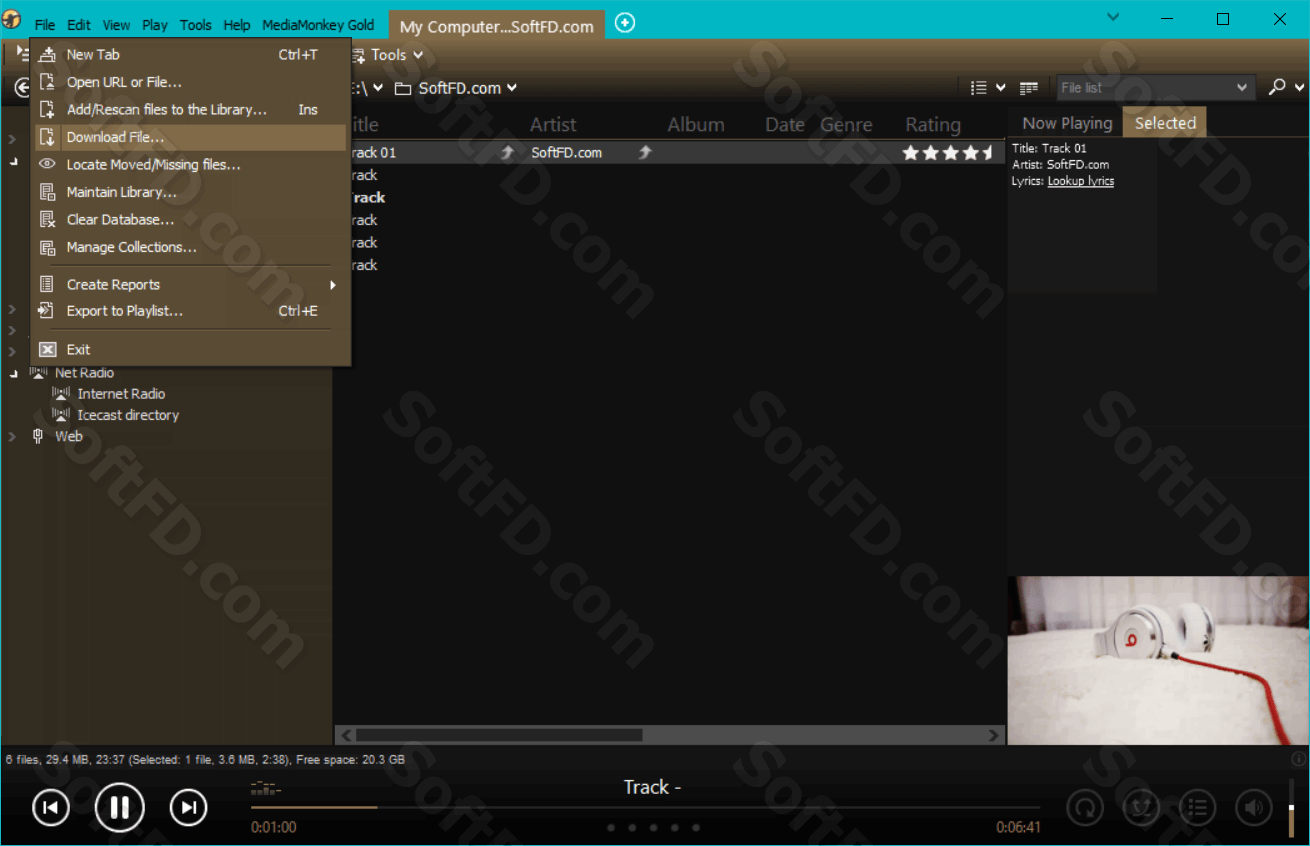
Task: Expand the Create Reports submenu
Action: [191, 285]
